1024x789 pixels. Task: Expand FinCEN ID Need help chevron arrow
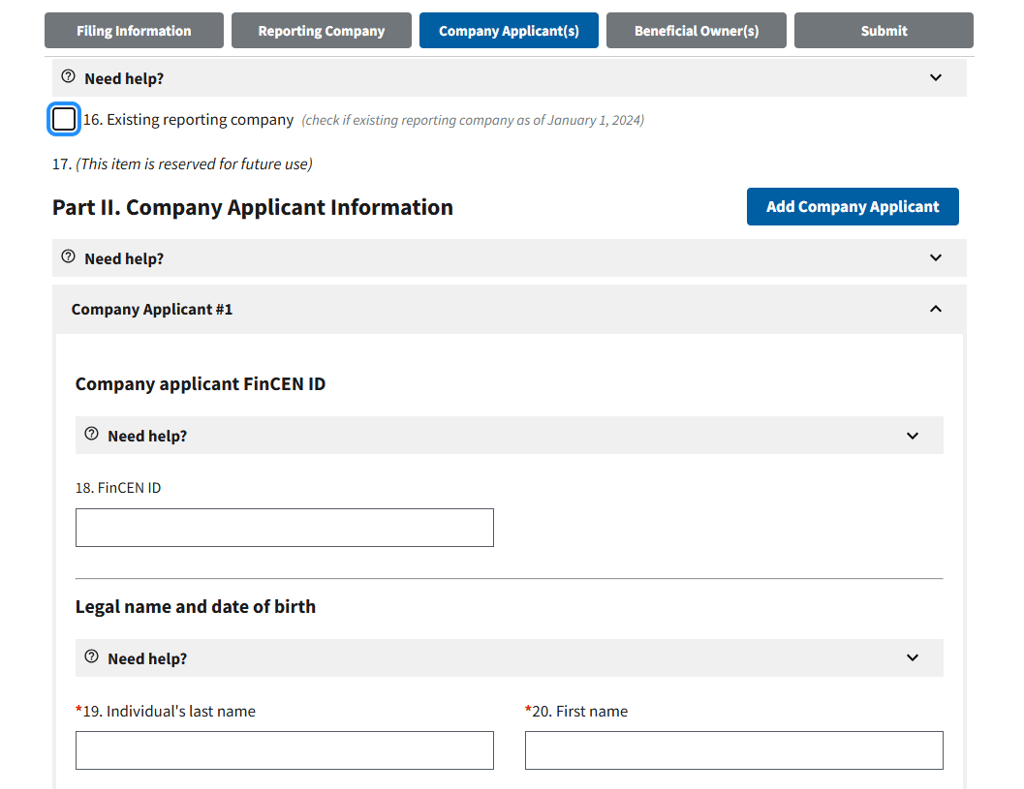912,436
